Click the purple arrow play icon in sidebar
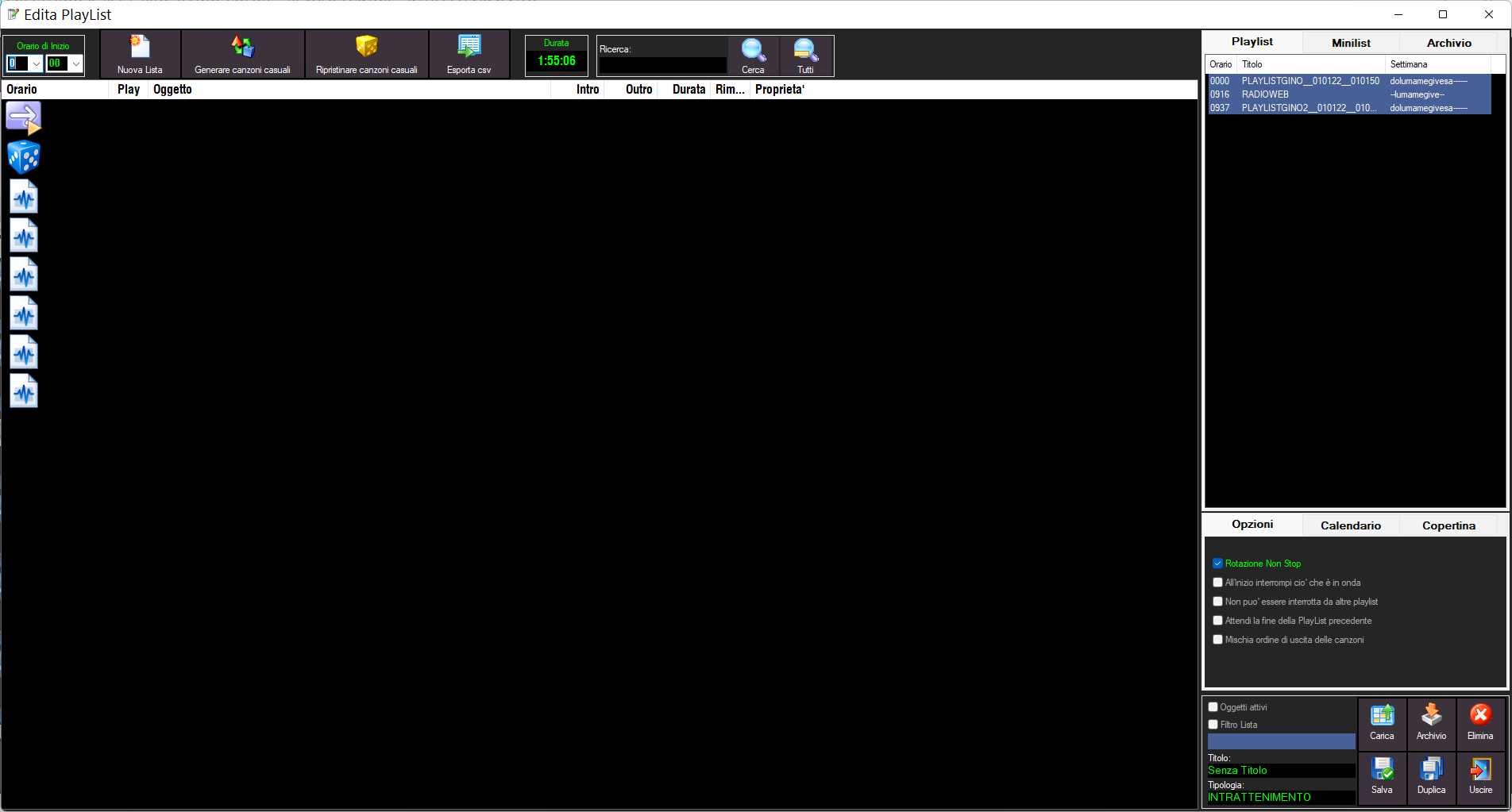The height and width of the screenshot is (812, 1512). pos(24,117)
